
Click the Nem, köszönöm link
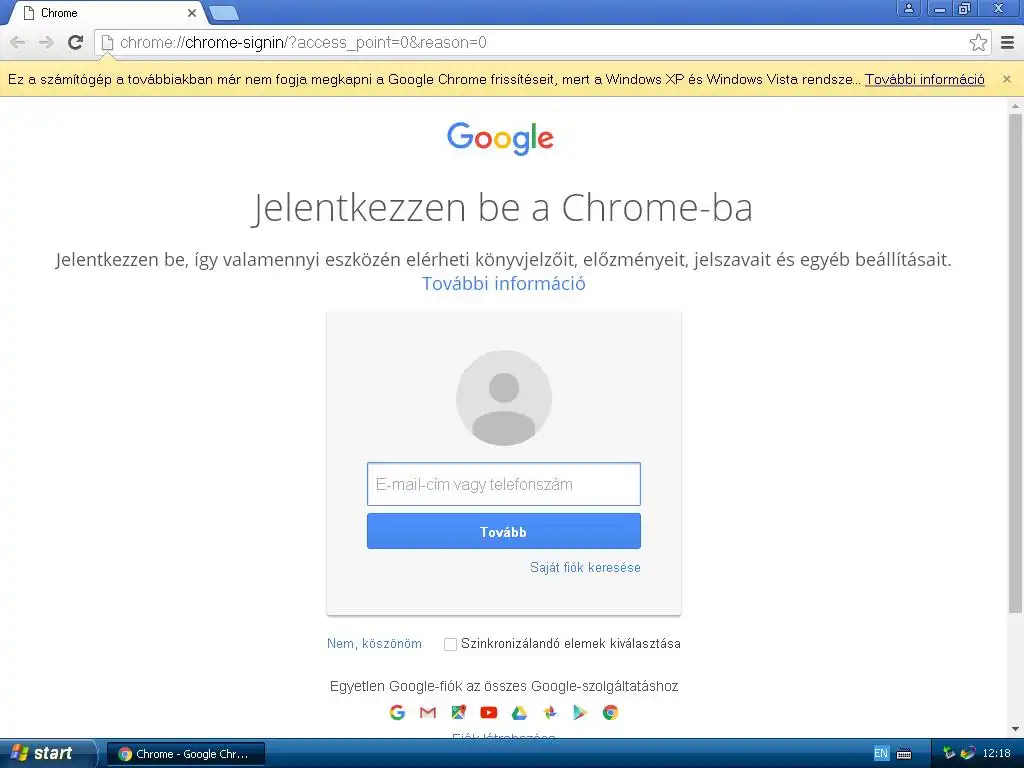pyautogui.click(x=374, y=644)
